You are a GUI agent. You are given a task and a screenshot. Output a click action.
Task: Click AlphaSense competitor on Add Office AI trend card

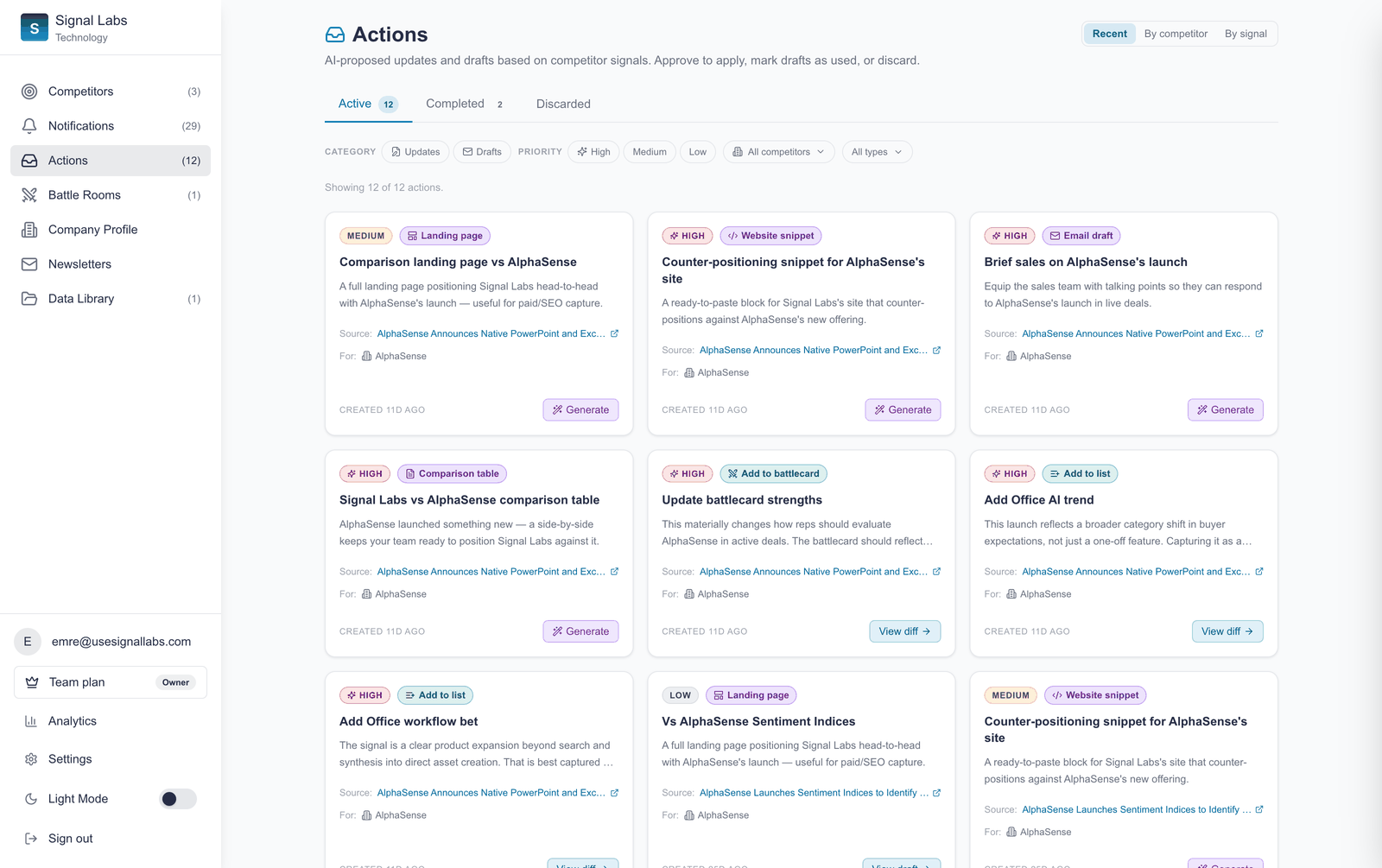[1038, 594]
